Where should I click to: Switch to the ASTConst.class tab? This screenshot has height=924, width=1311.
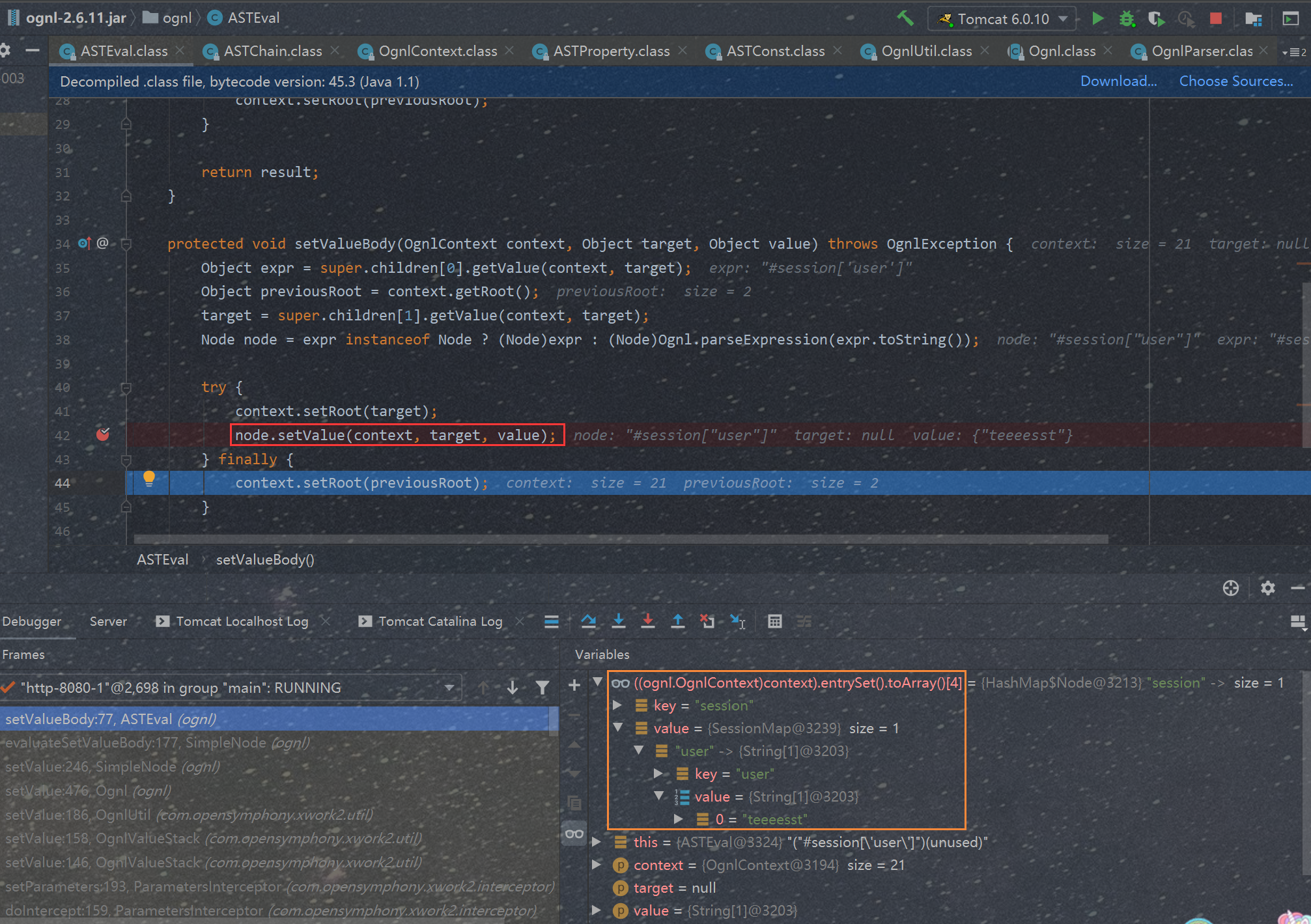[775, 51]
